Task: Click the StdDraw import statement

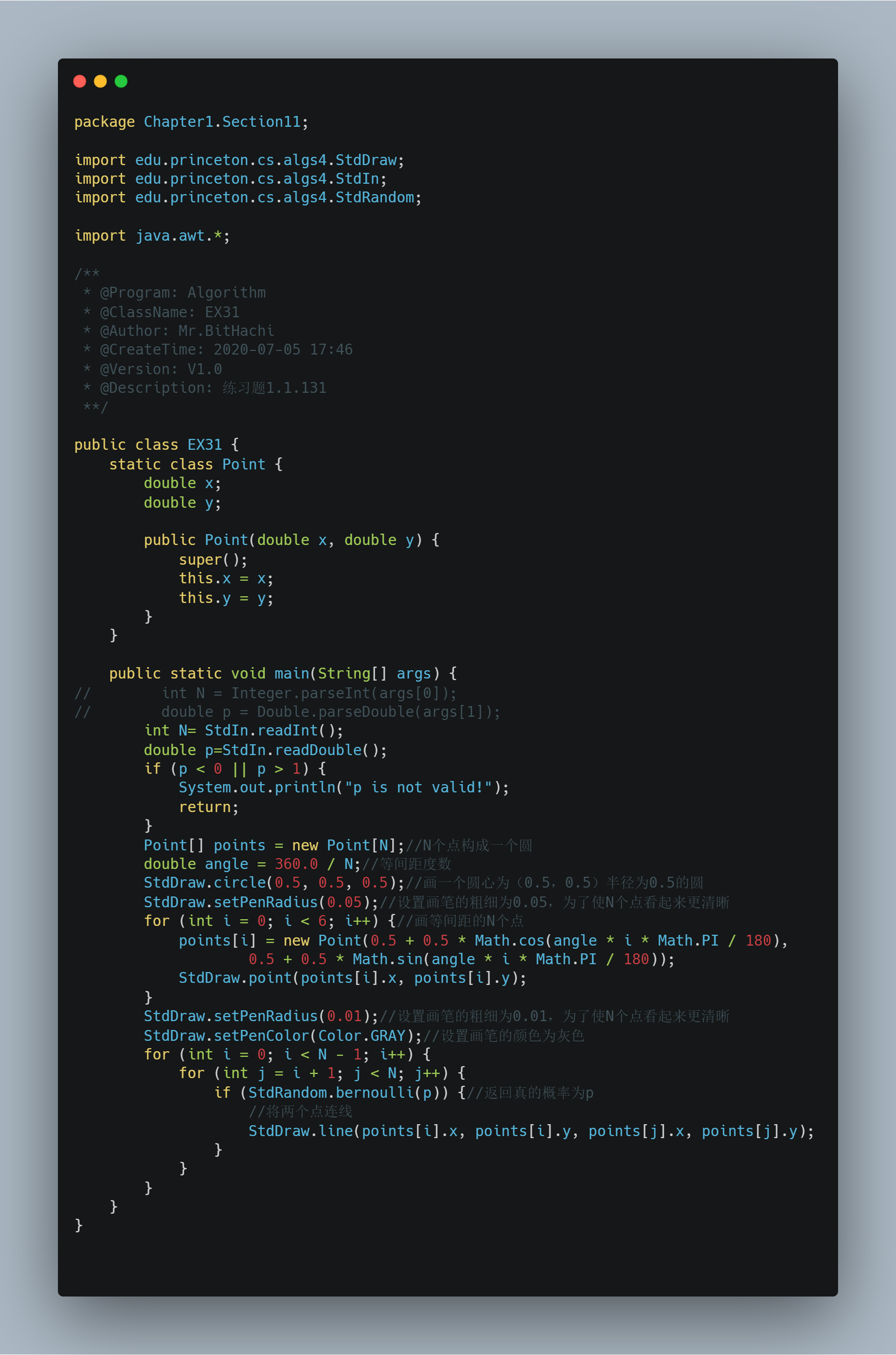Action: pos(240,160)
